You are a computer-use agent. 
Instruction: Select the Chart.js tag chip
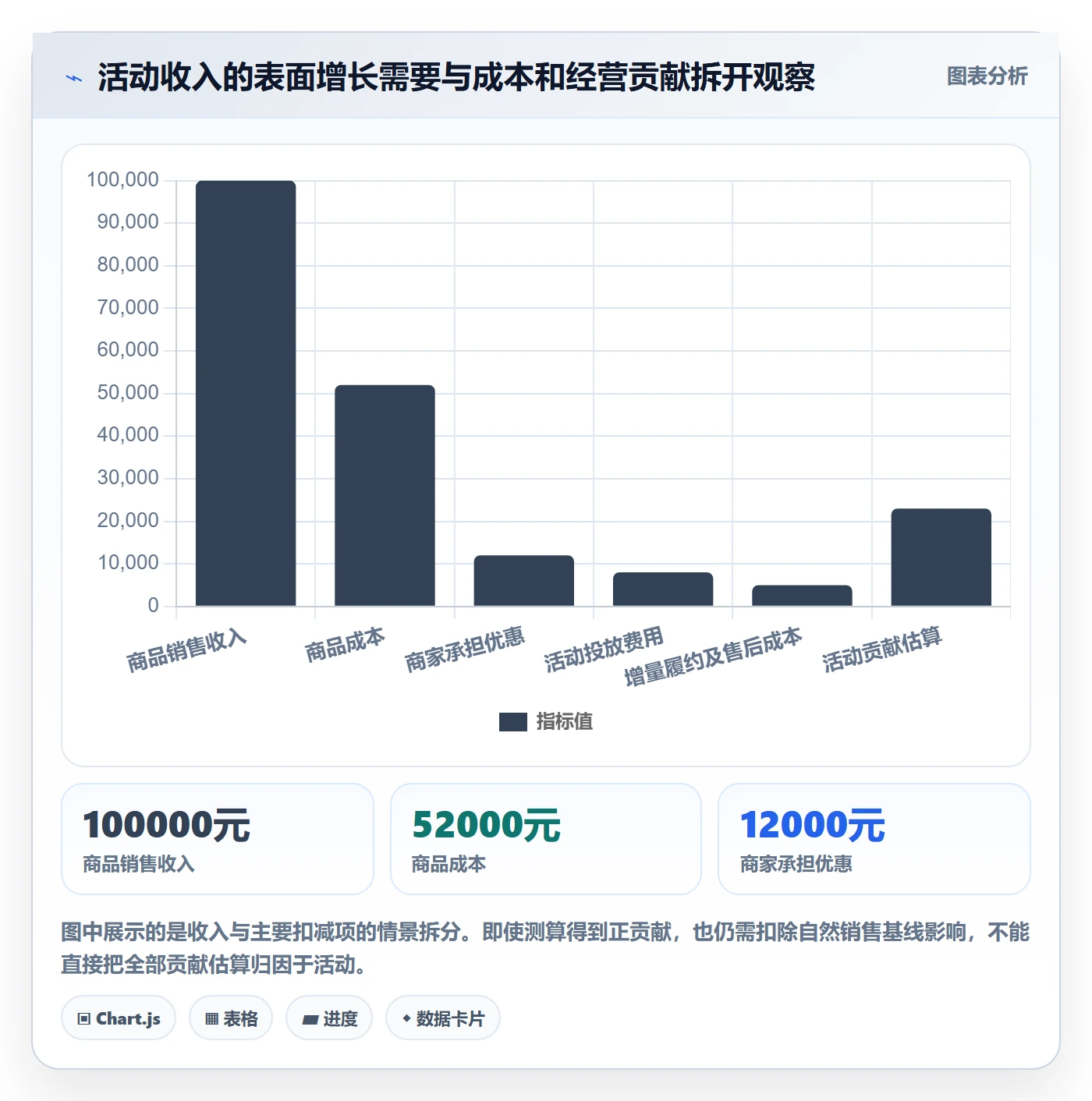(x=119, y=1018)
